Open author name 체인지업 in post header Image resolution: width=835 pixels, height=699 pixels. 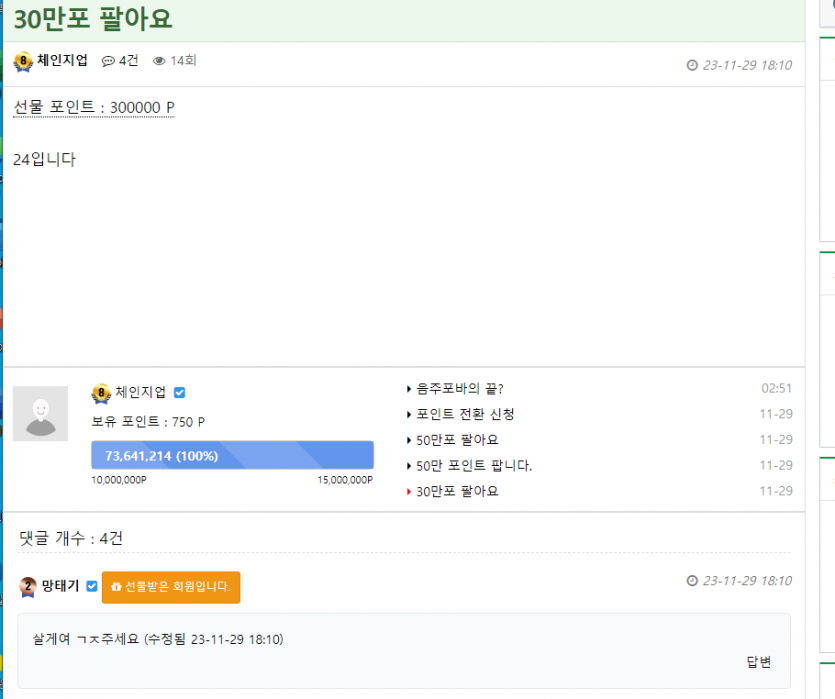[x=62, y=60]
